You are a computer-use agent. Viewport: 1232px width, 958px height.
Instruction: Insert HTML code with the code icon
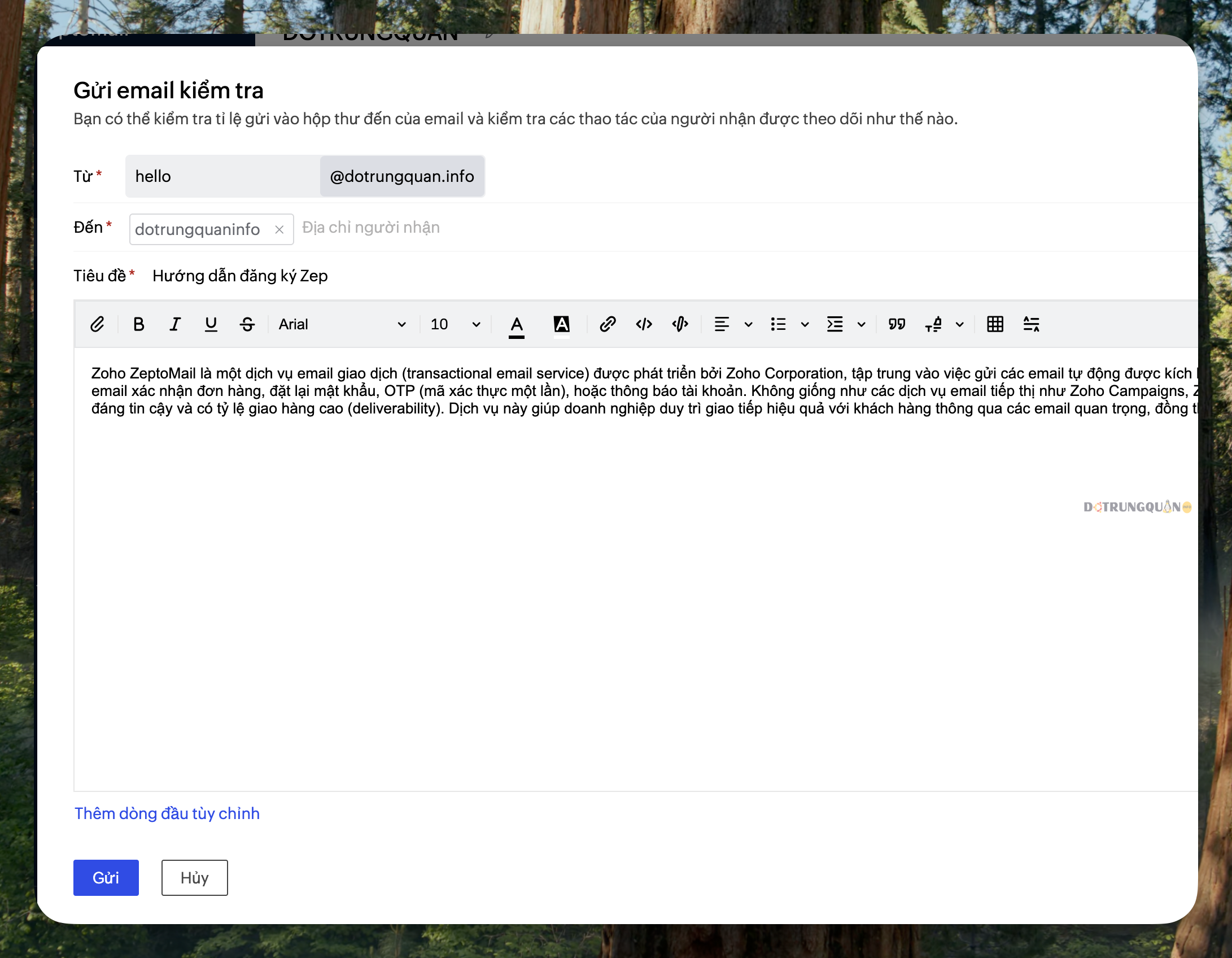(644, 324)
